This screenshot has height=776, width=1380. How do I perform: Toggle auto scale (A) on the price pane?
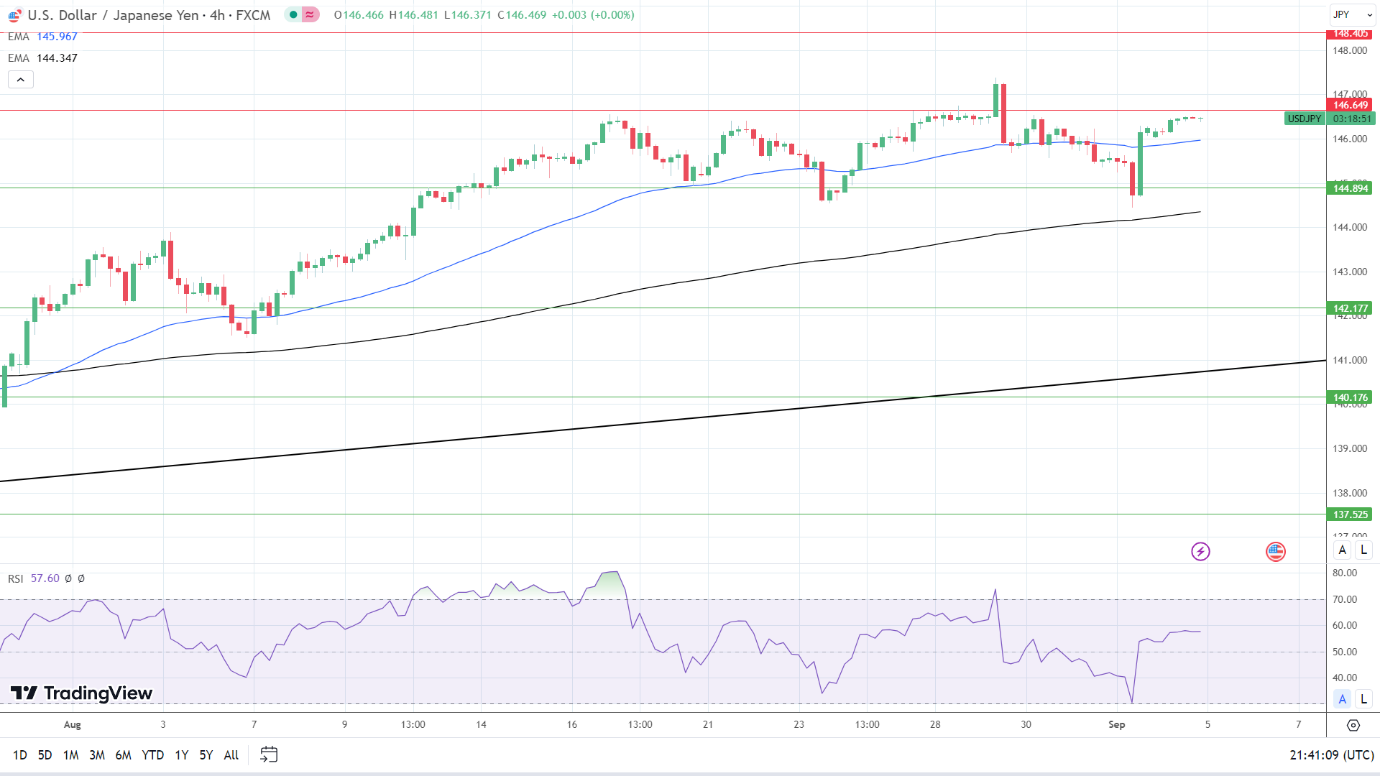click(1343, 550)
